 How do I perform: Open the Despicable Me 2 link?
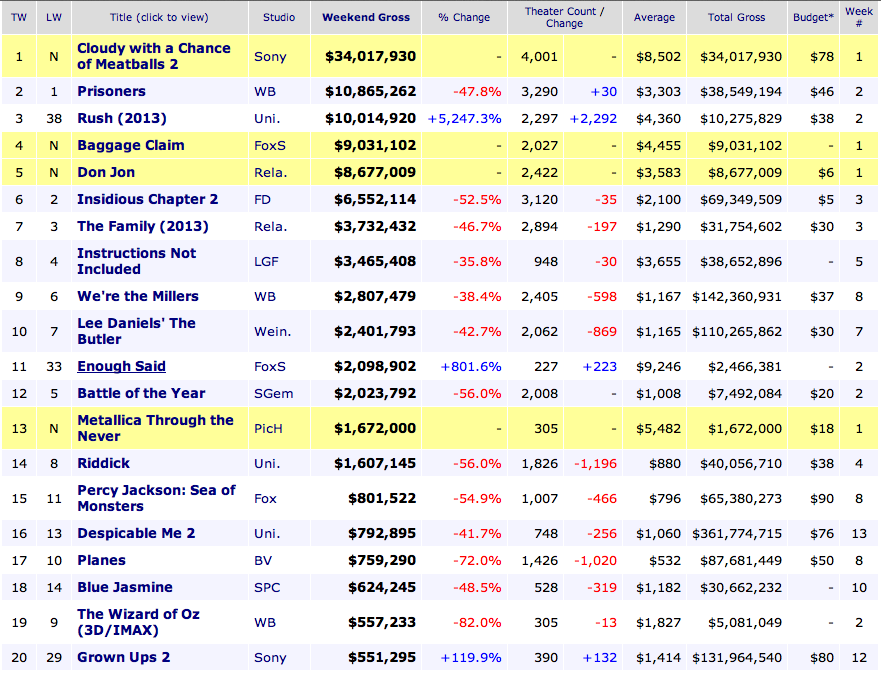point(136,533)
